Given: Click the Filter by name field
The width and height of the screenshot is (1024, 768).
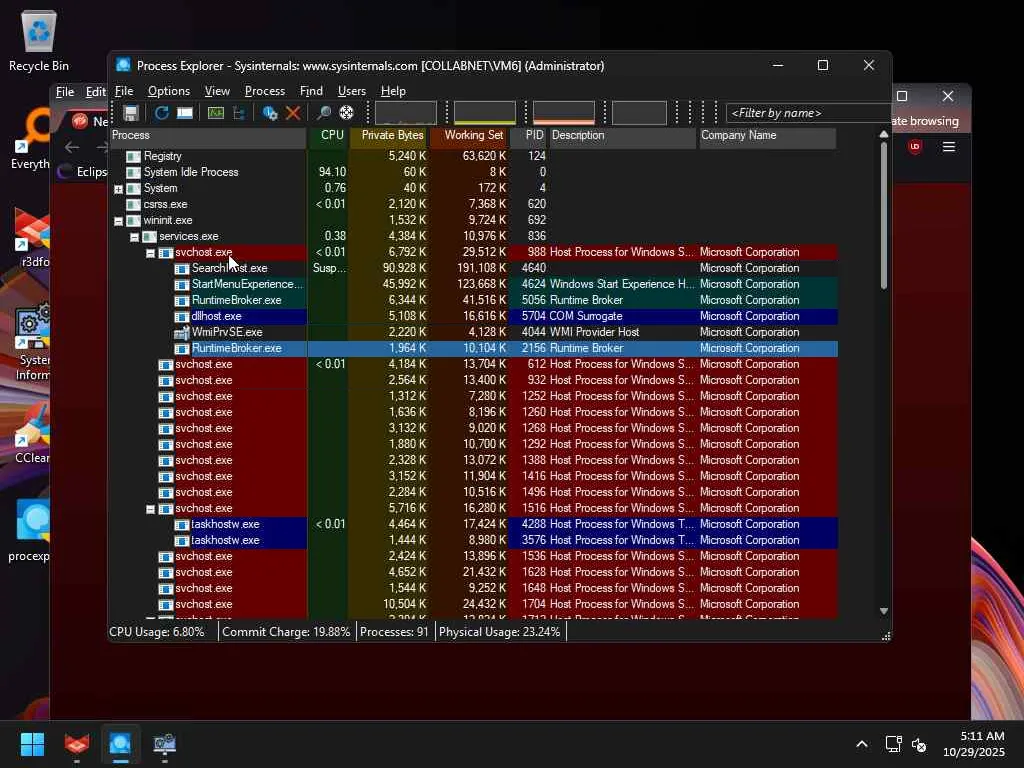Looking at the screenshot, I should point(808,113).
